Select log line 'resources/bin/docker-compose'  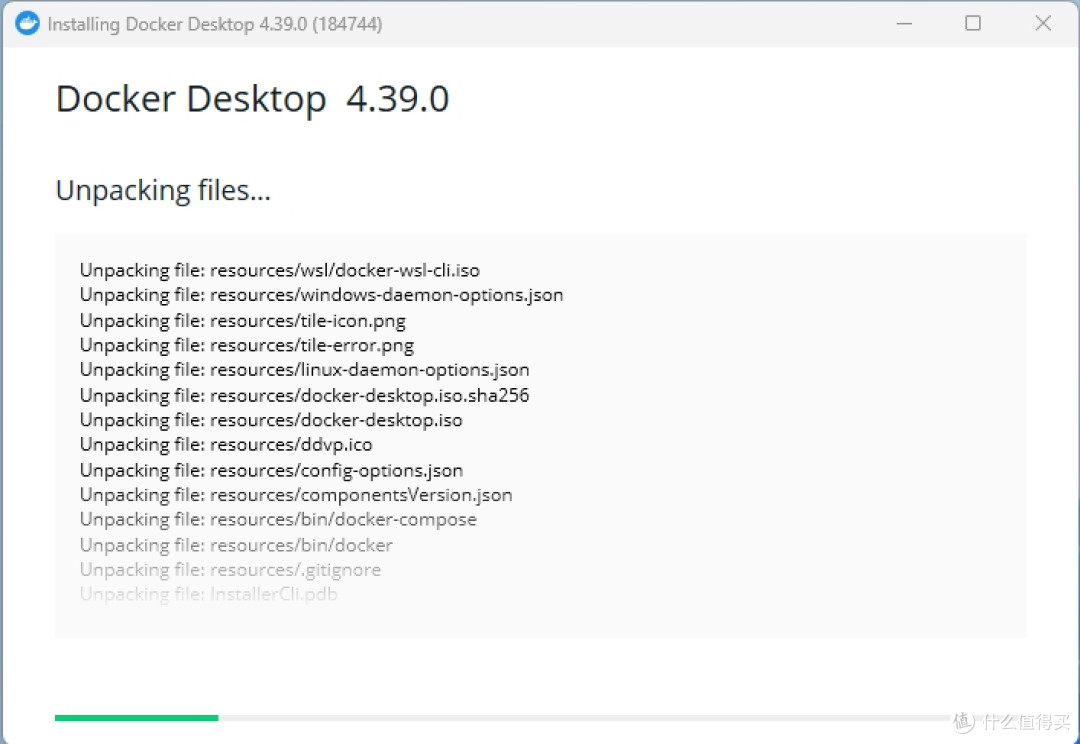click(278, 519)
